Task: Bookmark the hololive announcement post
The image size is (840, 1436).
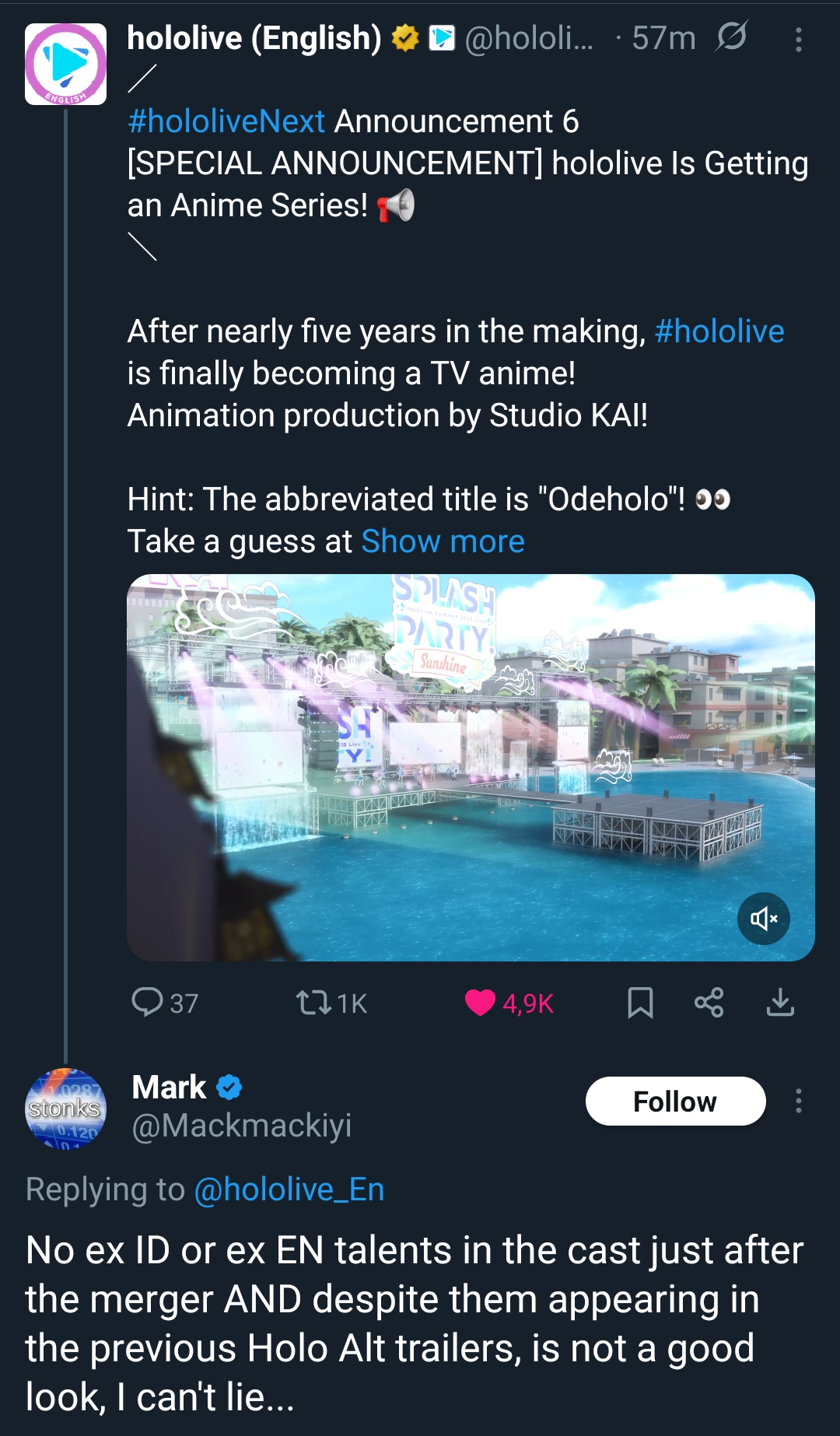Action: (x=640, y=1003)
